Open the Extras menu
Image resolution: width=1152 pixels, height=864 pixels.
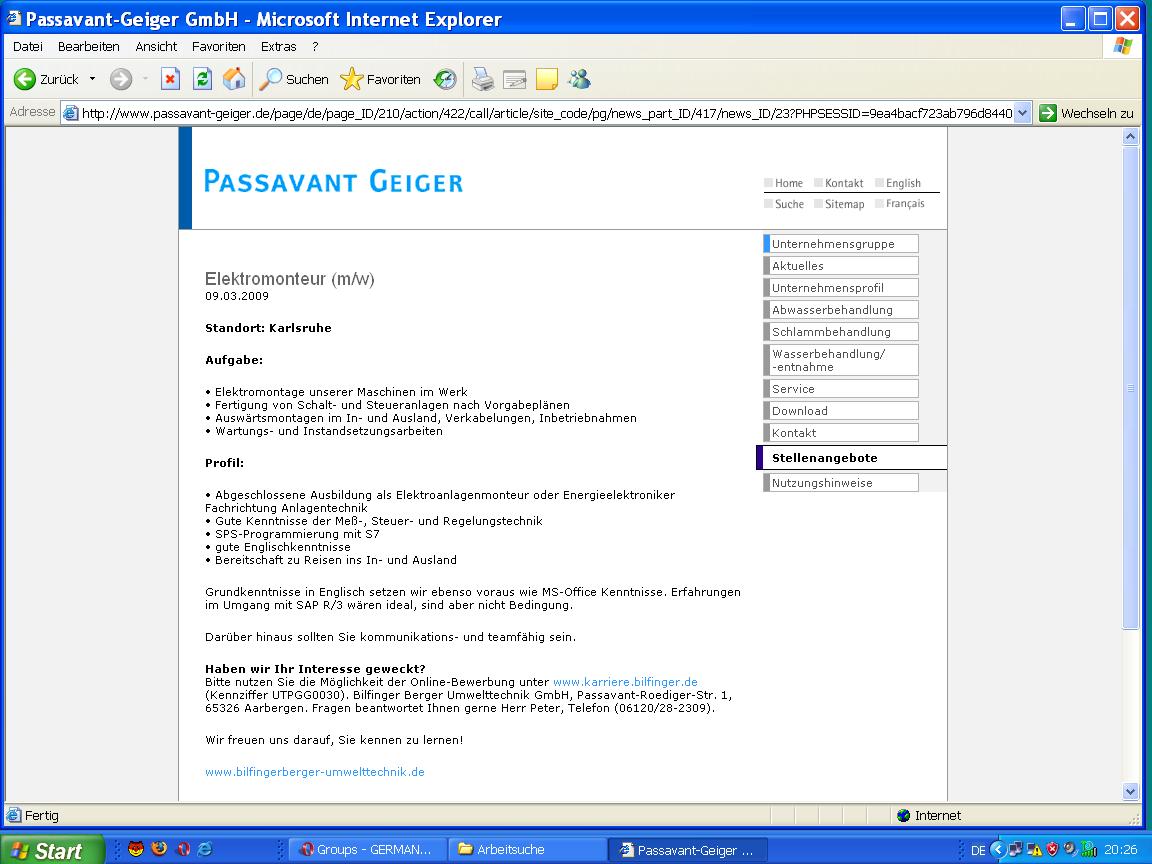tap(278, 46)
